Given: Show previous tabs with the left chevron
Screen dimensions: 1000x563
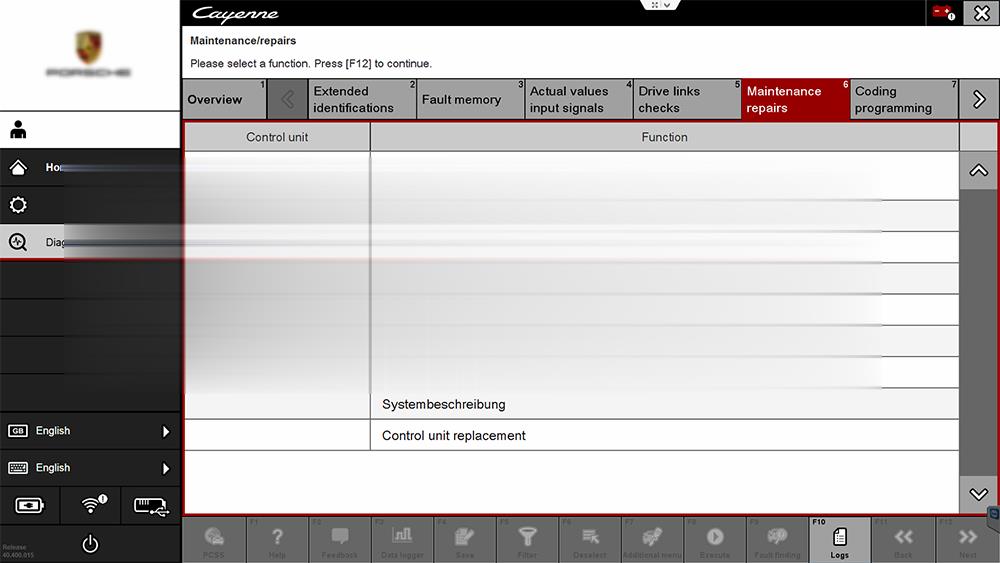Looking at the screenshot, I should pyautogui.click(x=288, y=99).
